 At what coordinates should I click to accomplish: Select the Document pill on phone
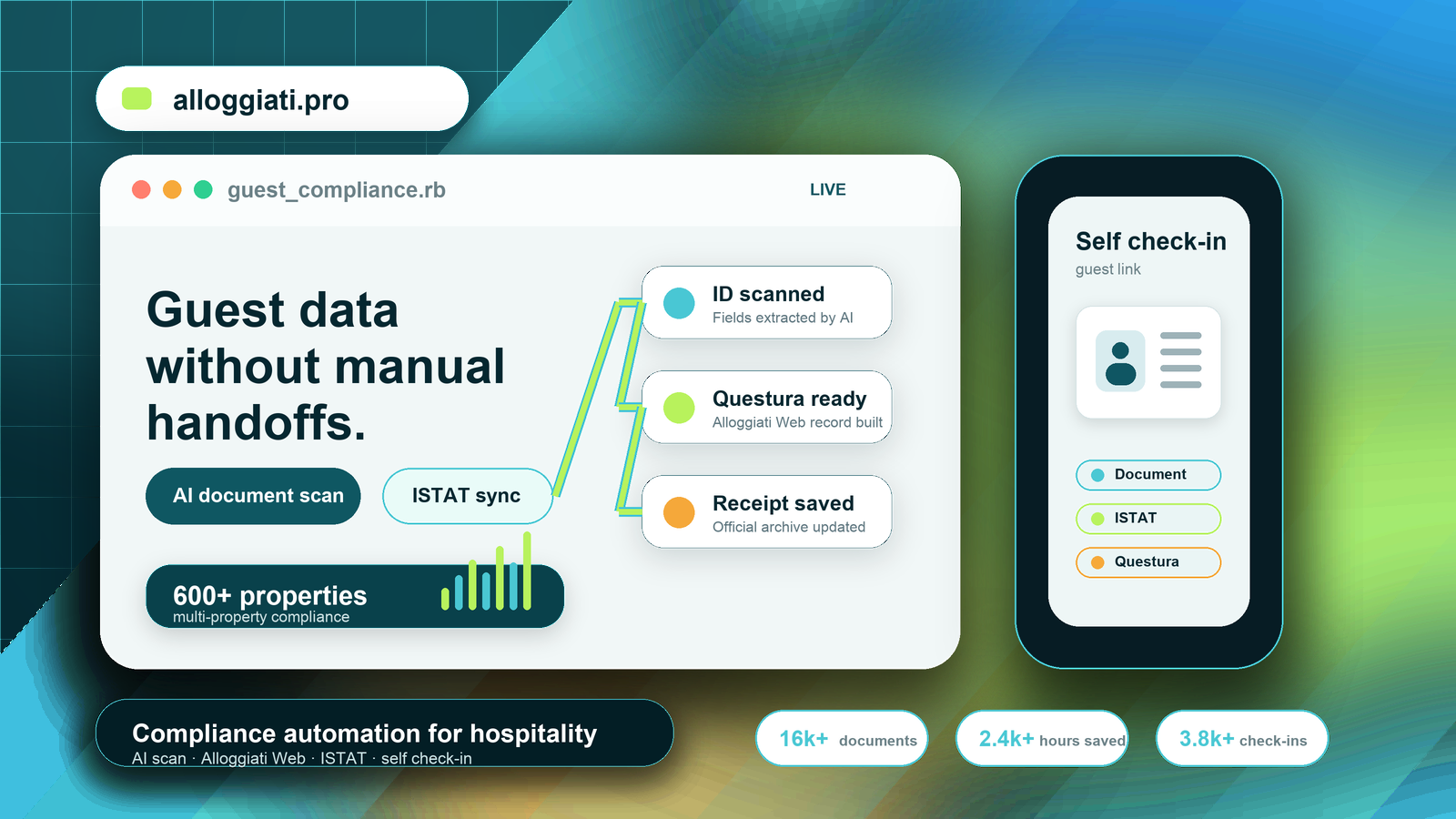(1148, 475)
